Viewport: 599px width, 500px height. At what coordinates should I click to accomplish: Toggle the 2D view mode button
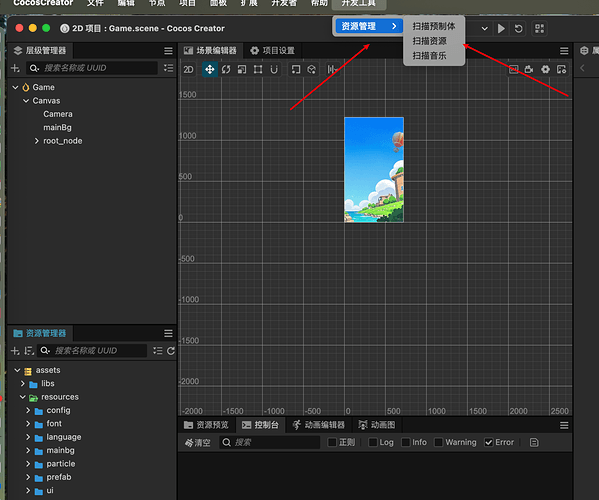pos(188,70)
